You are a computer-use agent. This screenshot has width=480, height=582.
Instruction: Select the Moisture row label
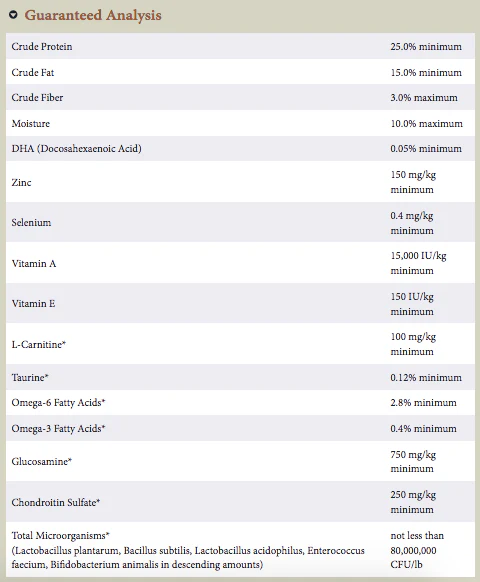[30, 123]
